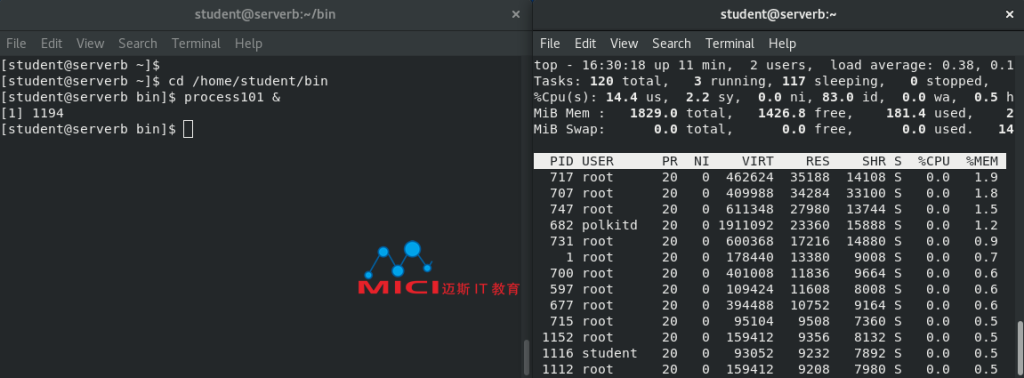
Task: Click PID 597 in the process list
Action: 562,289
